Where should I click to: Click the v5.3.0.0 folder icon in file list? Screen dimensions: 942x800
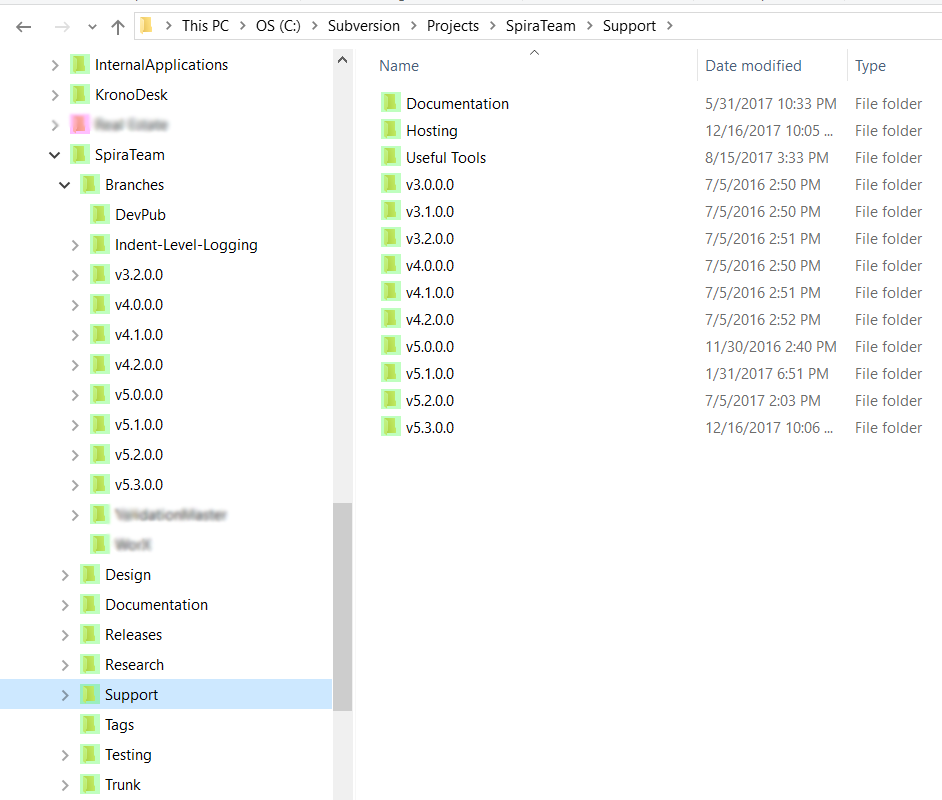(390, 427)
